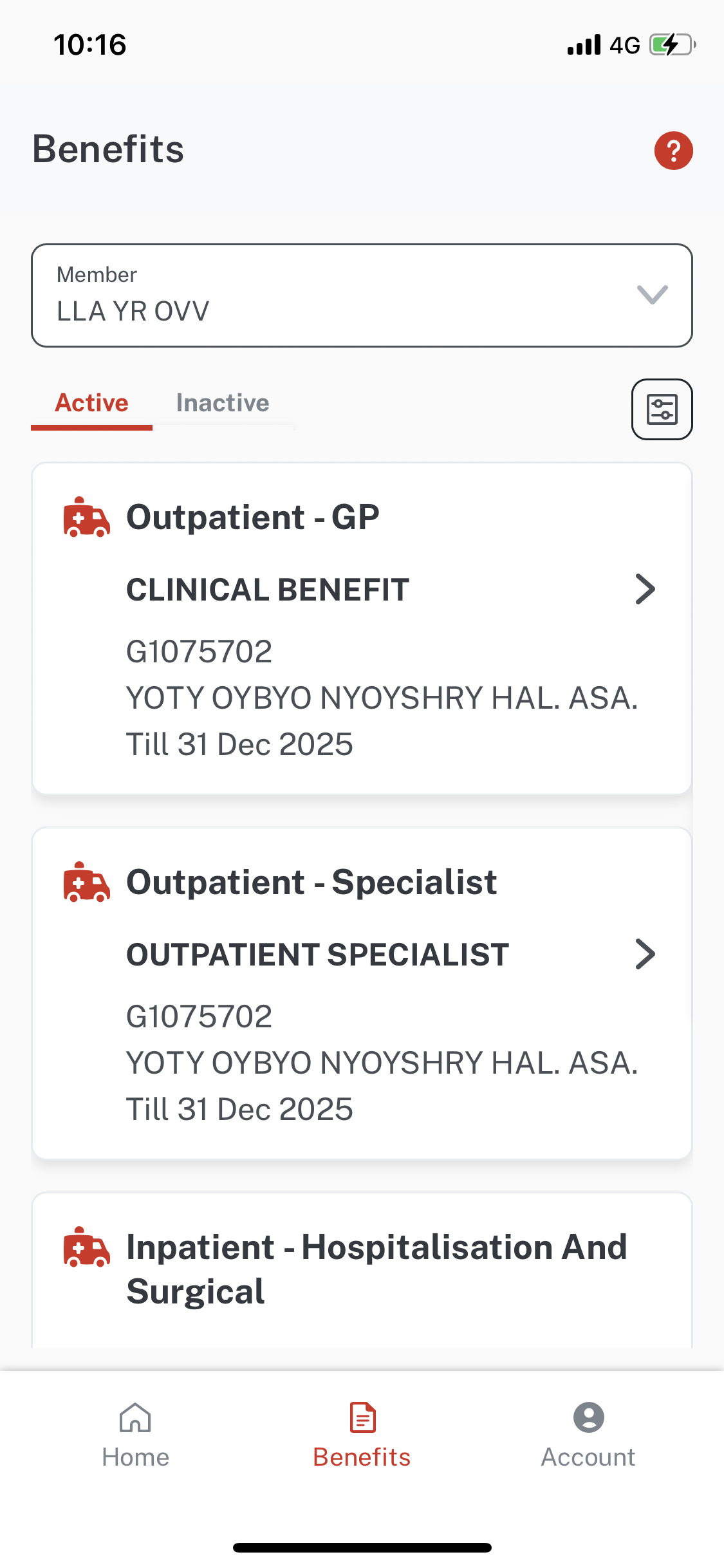The width and height of the screenshot is (724, 1568).
Task: Open the Account profile icon
Action: 588,1417
